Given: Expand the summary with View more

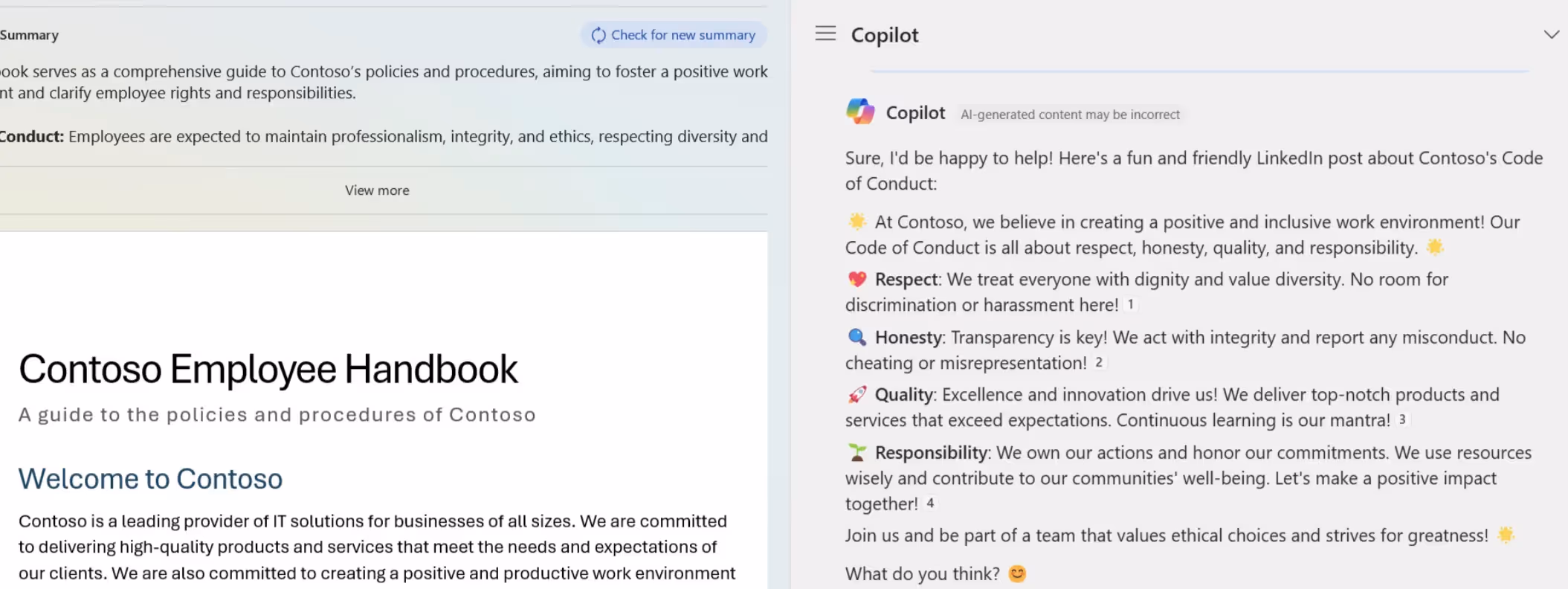Looking at the screenshot, I should click(377, 190).
